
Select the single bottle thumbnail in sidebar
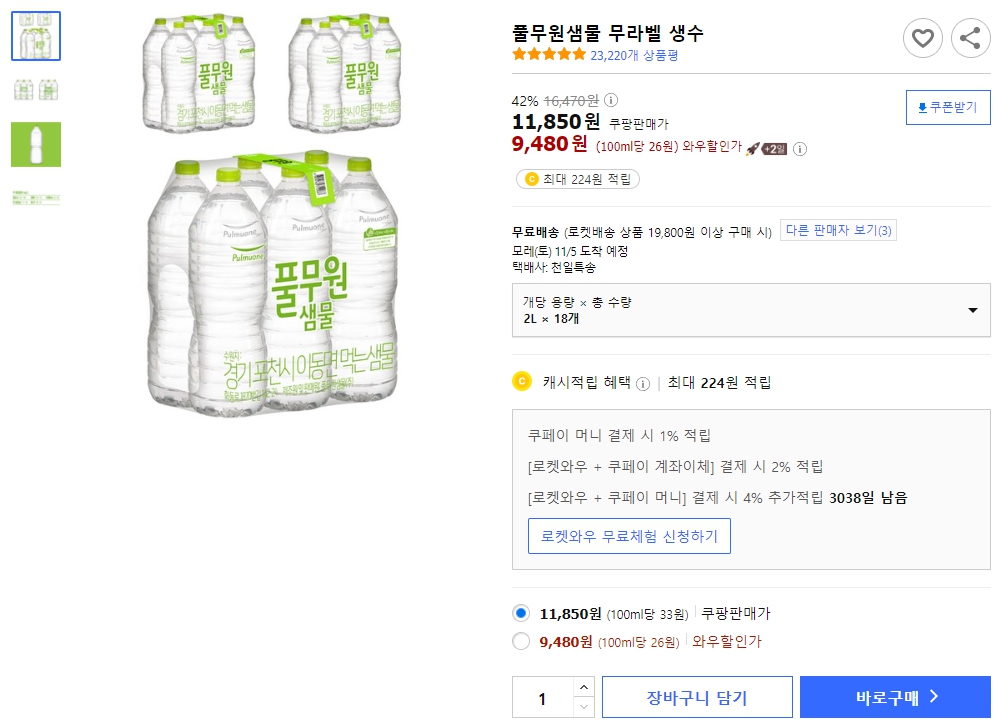pos(35,144)
